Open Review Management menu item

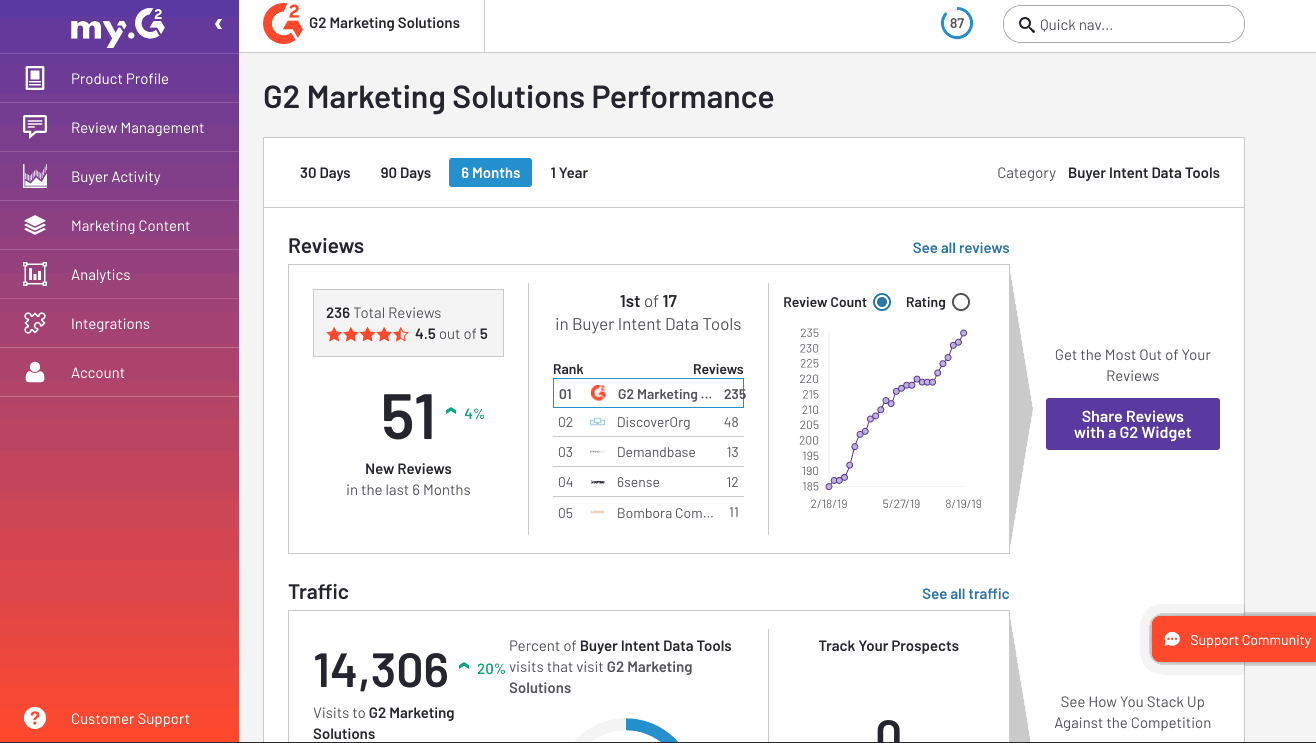119,127
